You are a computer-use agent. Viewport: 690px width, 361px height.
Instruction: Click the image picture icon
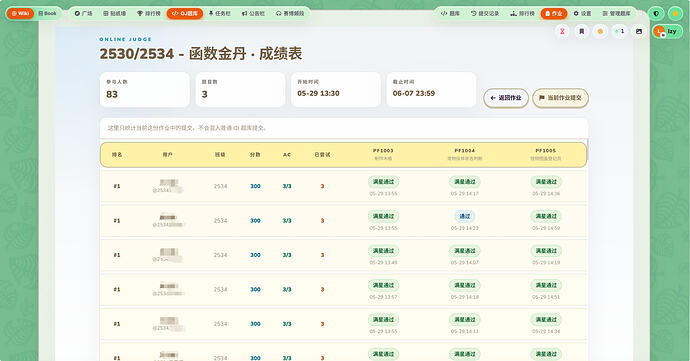(x=639, y=31)
